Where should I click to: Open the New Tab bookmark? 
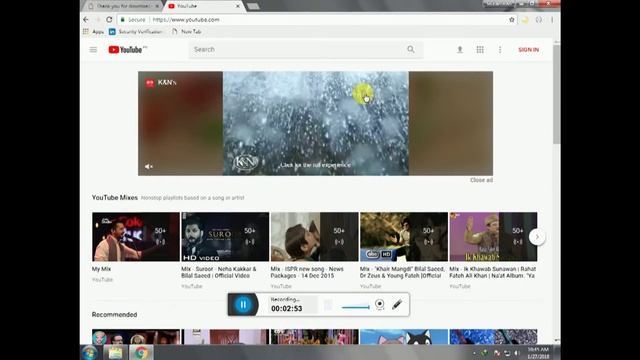tap(187, 31)
